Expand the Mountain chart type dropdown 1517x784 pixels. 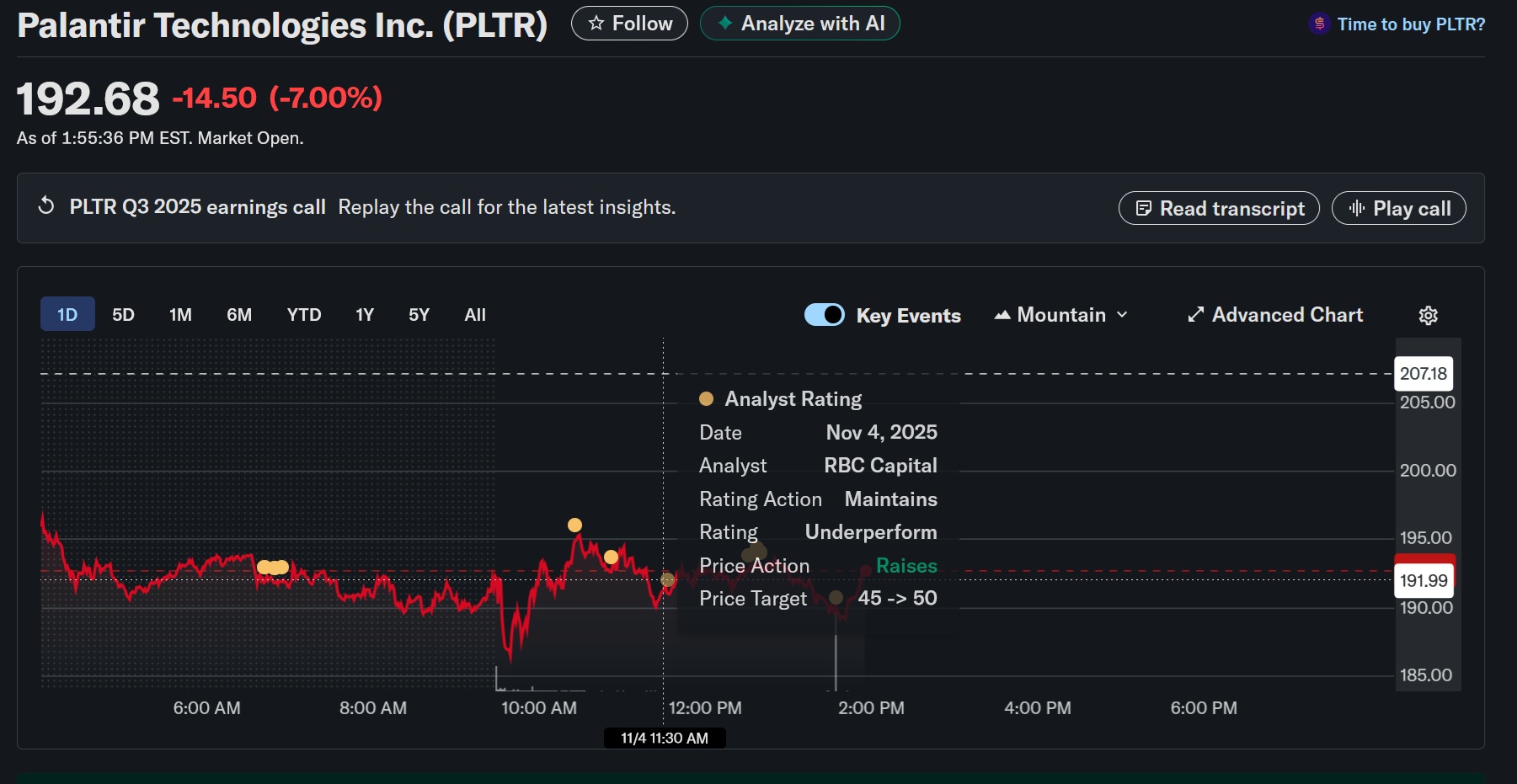[x=1061, y=314]
